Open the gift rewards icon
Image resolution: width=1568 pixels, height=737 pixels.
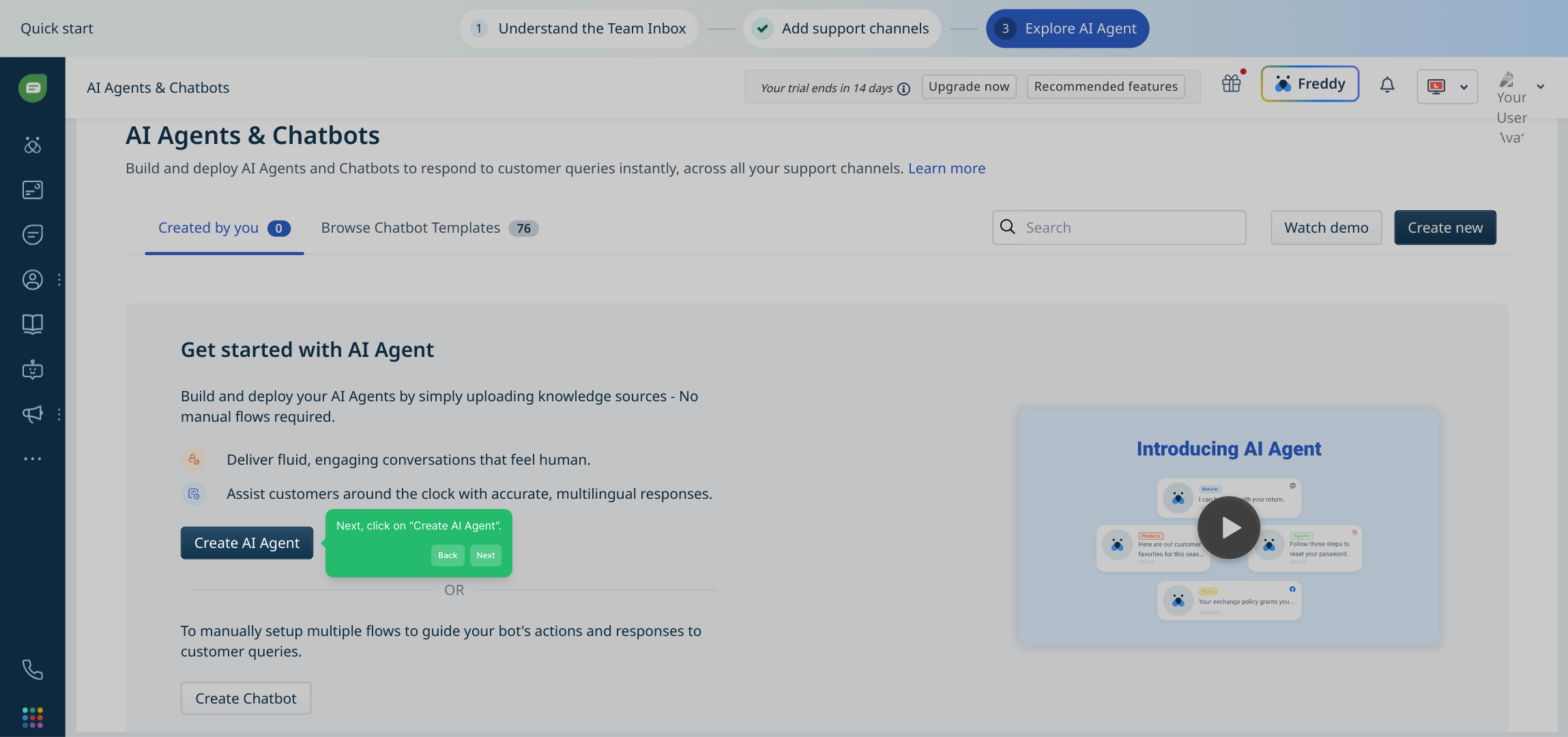click(1232, 84)
